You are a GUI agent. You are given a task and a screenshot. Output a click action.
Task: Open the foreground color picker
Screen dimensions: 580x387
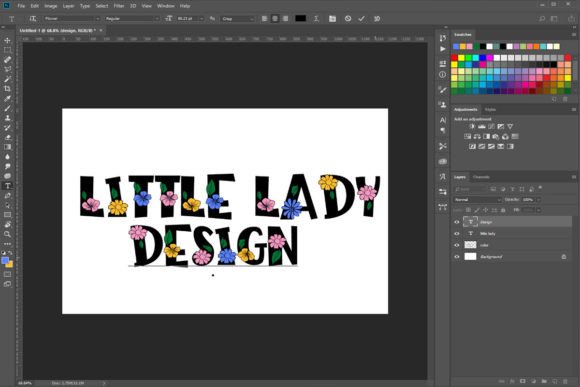5,261
